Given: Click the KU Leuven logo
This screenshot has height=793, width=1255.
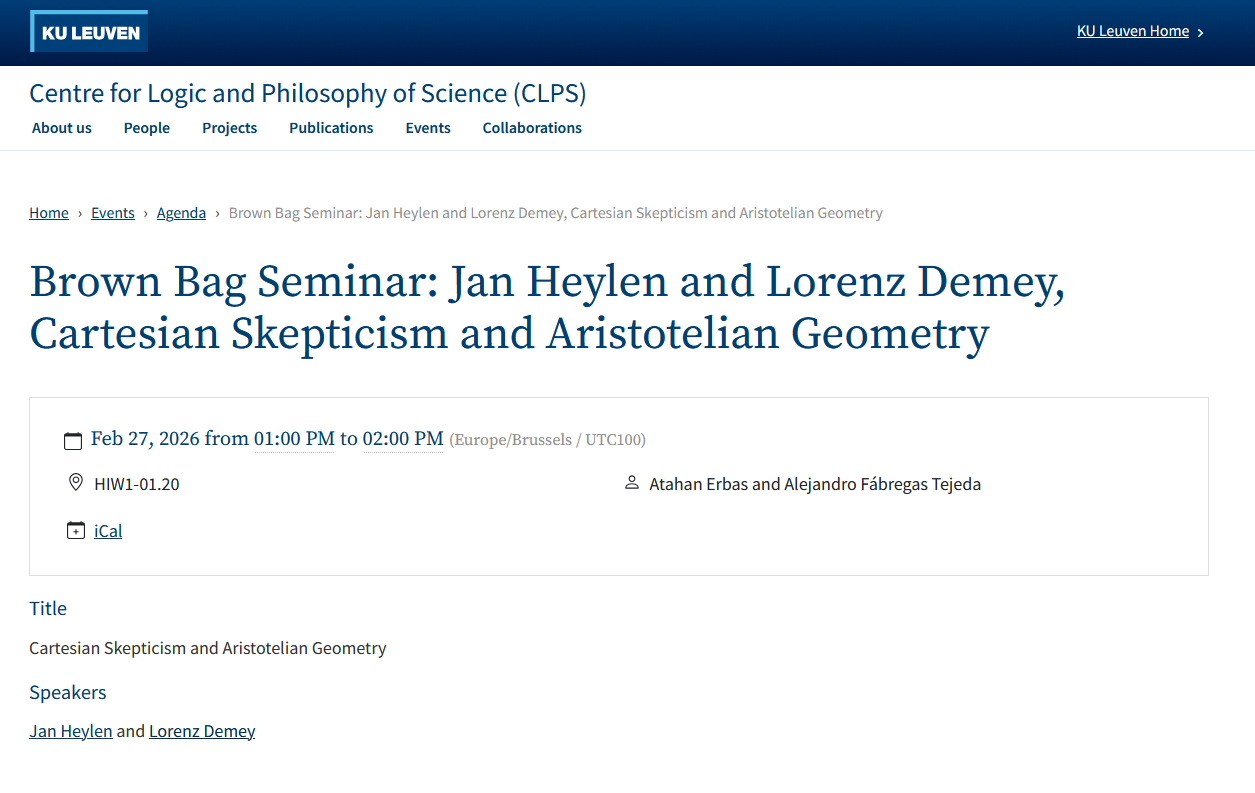Looking at the screenshot, I should pos(89,32).
